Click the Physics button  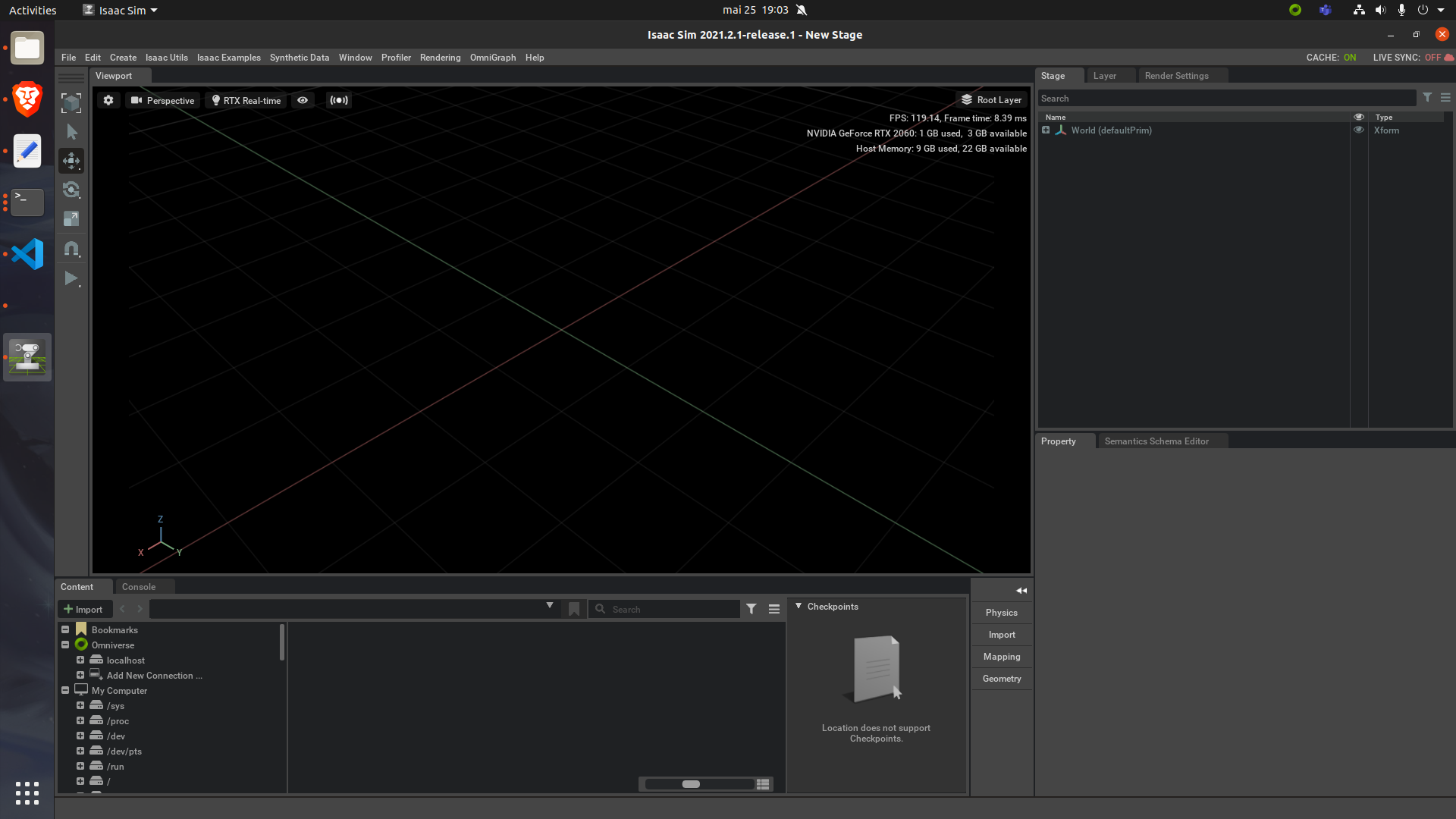click(x=1002, y=613)
